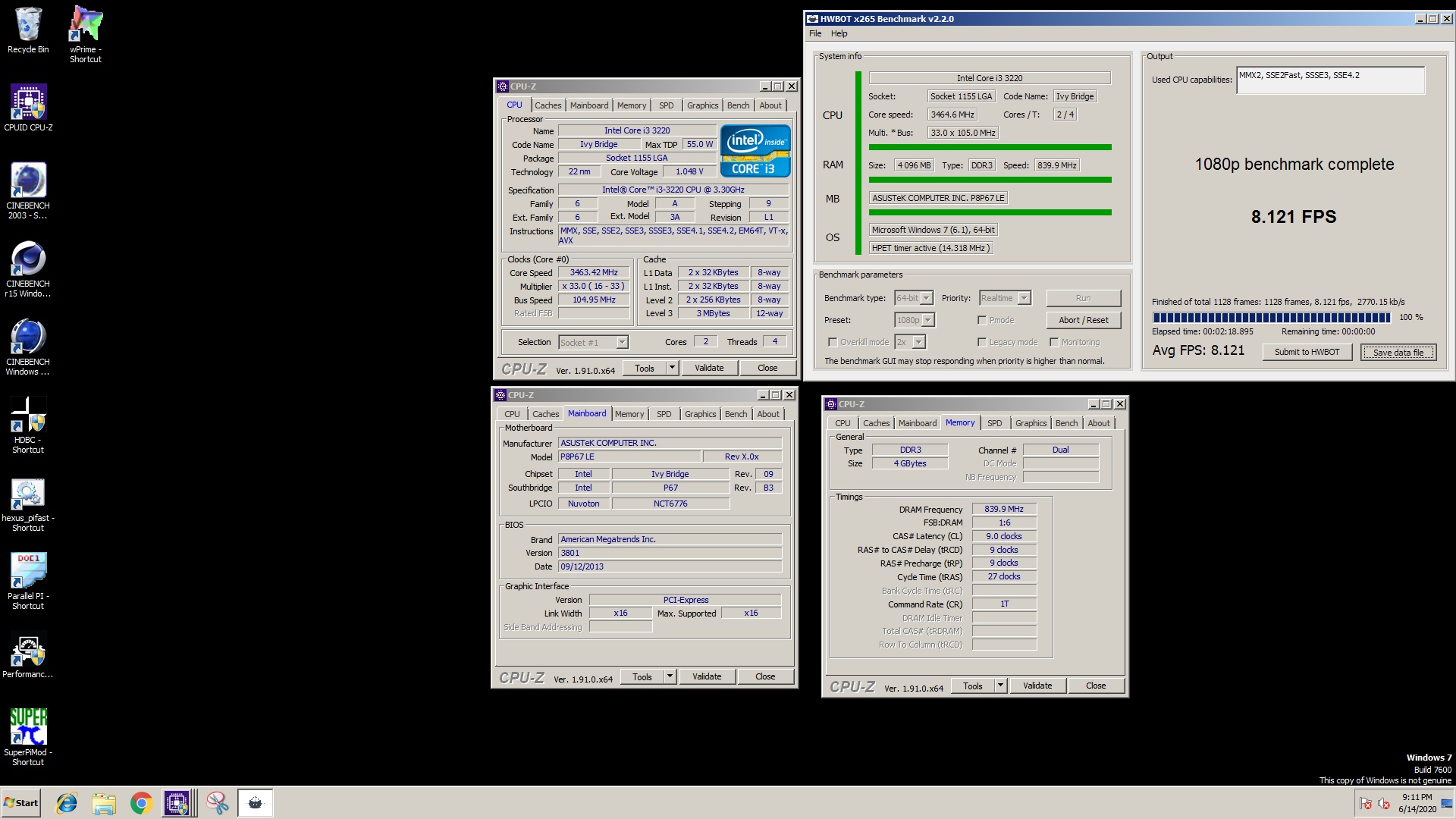This screenshot has width=1456, height=819.
Task: Expand Tools arrow in Memory window
Action: click(x=1000, y=686)
